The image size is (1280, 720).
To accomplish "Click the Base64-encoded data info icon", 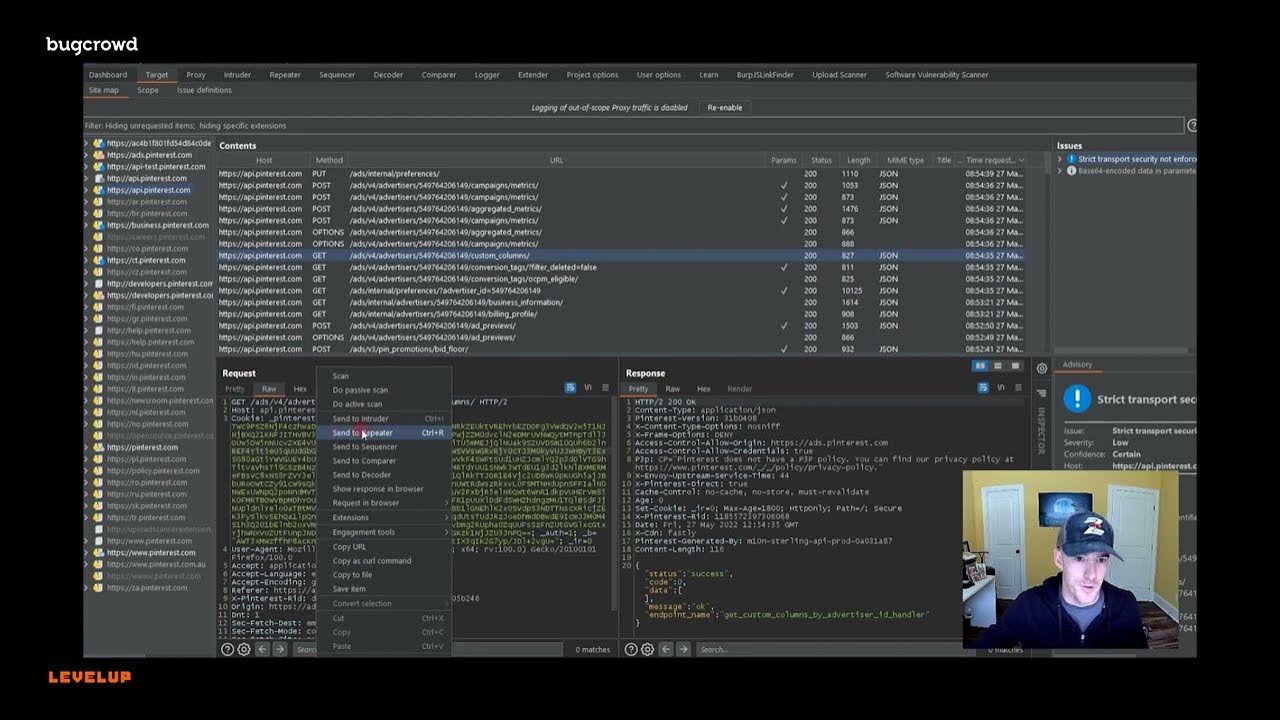I will pyautogui.click(x=1072, y=171).
